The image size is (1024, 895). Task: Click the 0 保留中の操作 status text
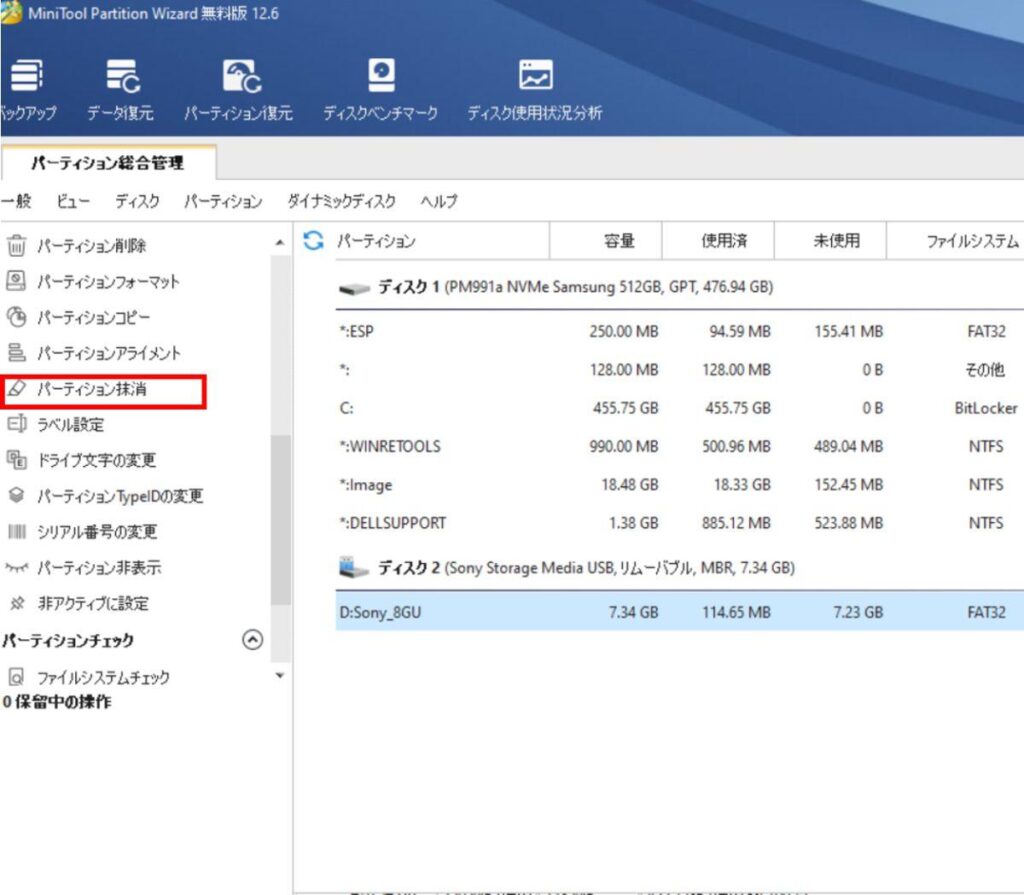pos(57,702)
